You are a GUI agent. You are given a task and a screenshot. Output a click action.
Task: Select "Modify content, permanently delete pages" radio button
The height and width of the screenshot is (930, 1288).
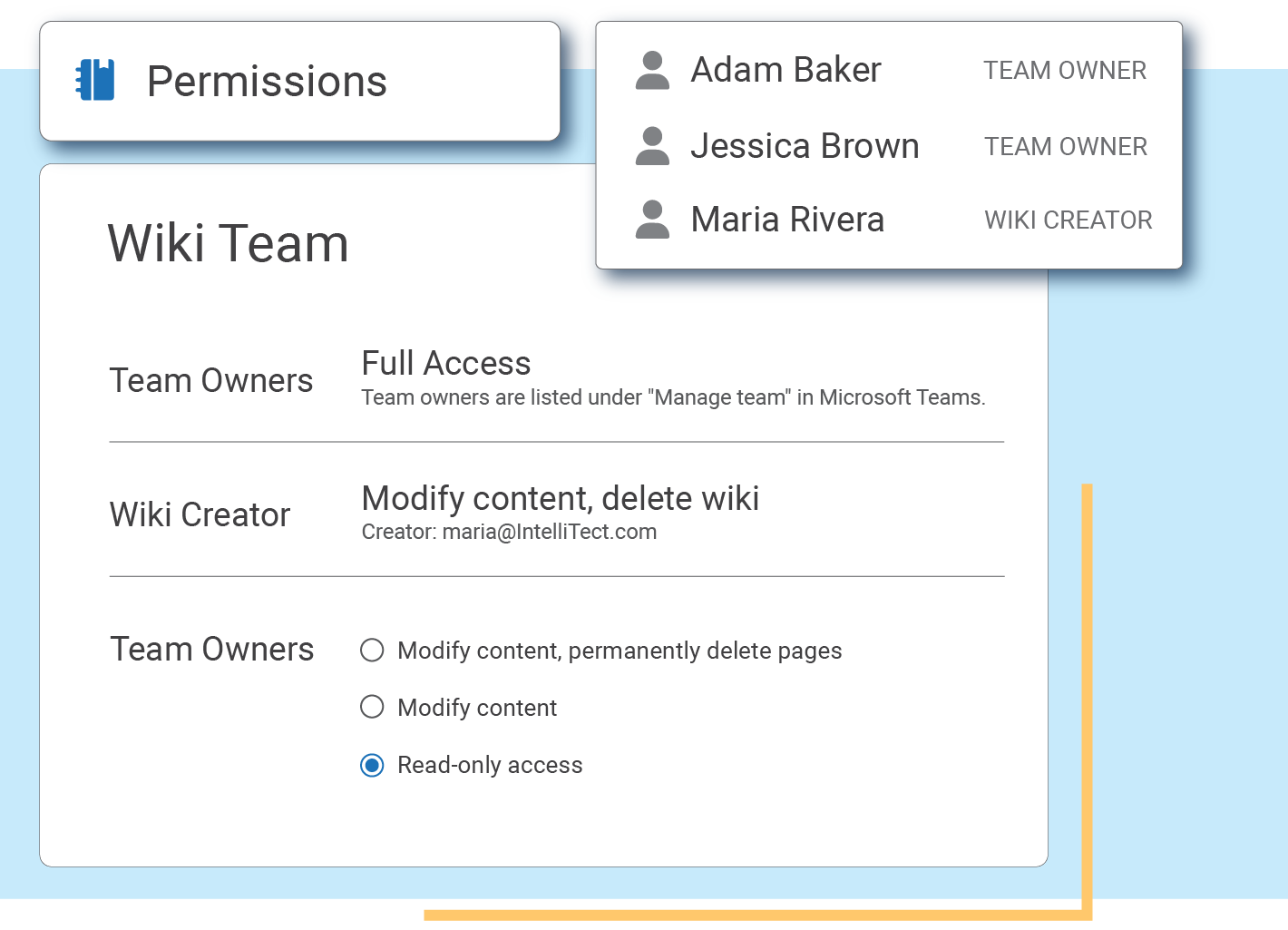pos(372,651)
